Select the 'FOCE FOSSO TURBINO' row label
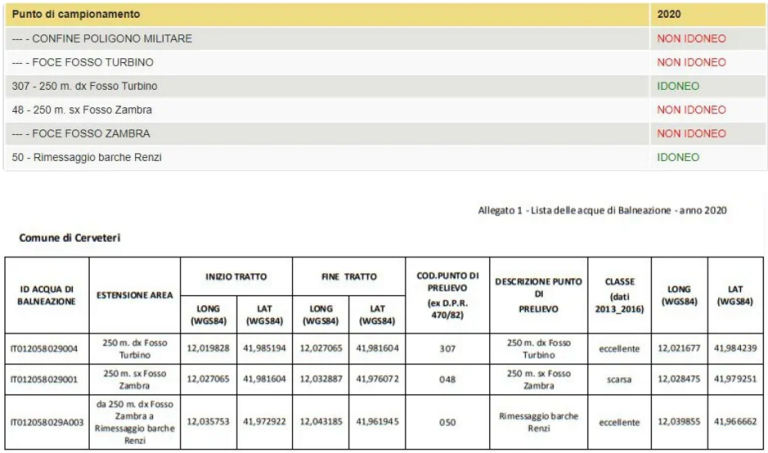This screenshot has width=768, height=453. click(83, 62)
